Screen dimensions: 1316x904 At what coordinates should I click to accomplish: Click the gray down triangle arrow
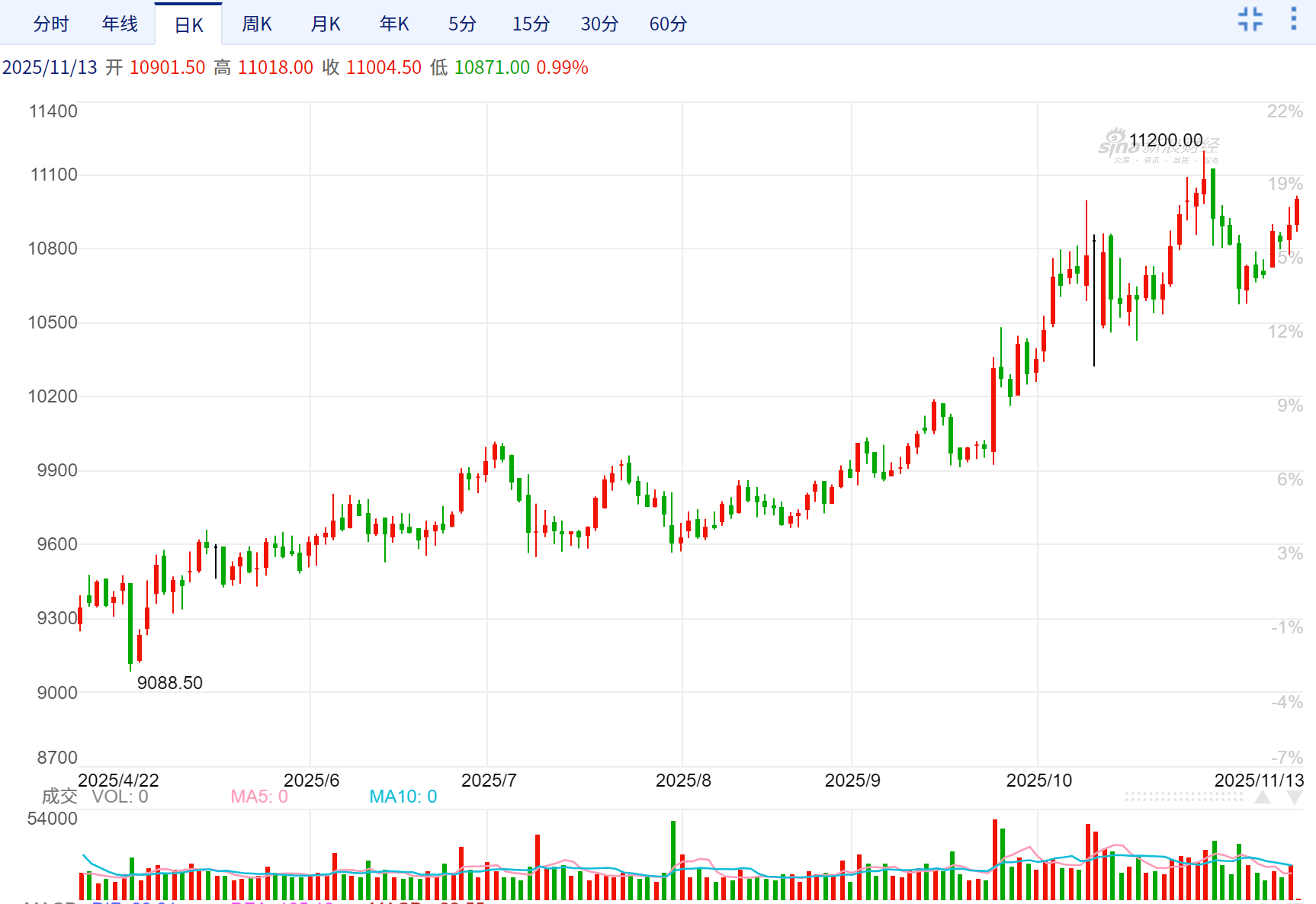click(x=1294, y=797)
